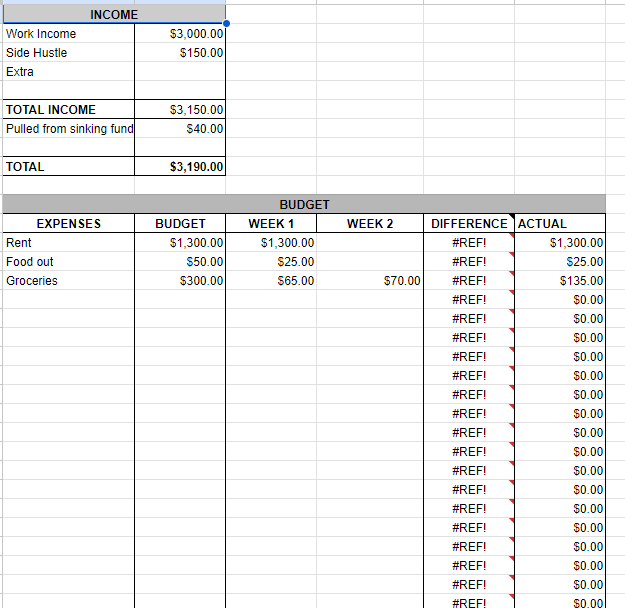625x608 pixels.
Task: Click the blue selection fill handle dot
Action: tap(226, 24)
